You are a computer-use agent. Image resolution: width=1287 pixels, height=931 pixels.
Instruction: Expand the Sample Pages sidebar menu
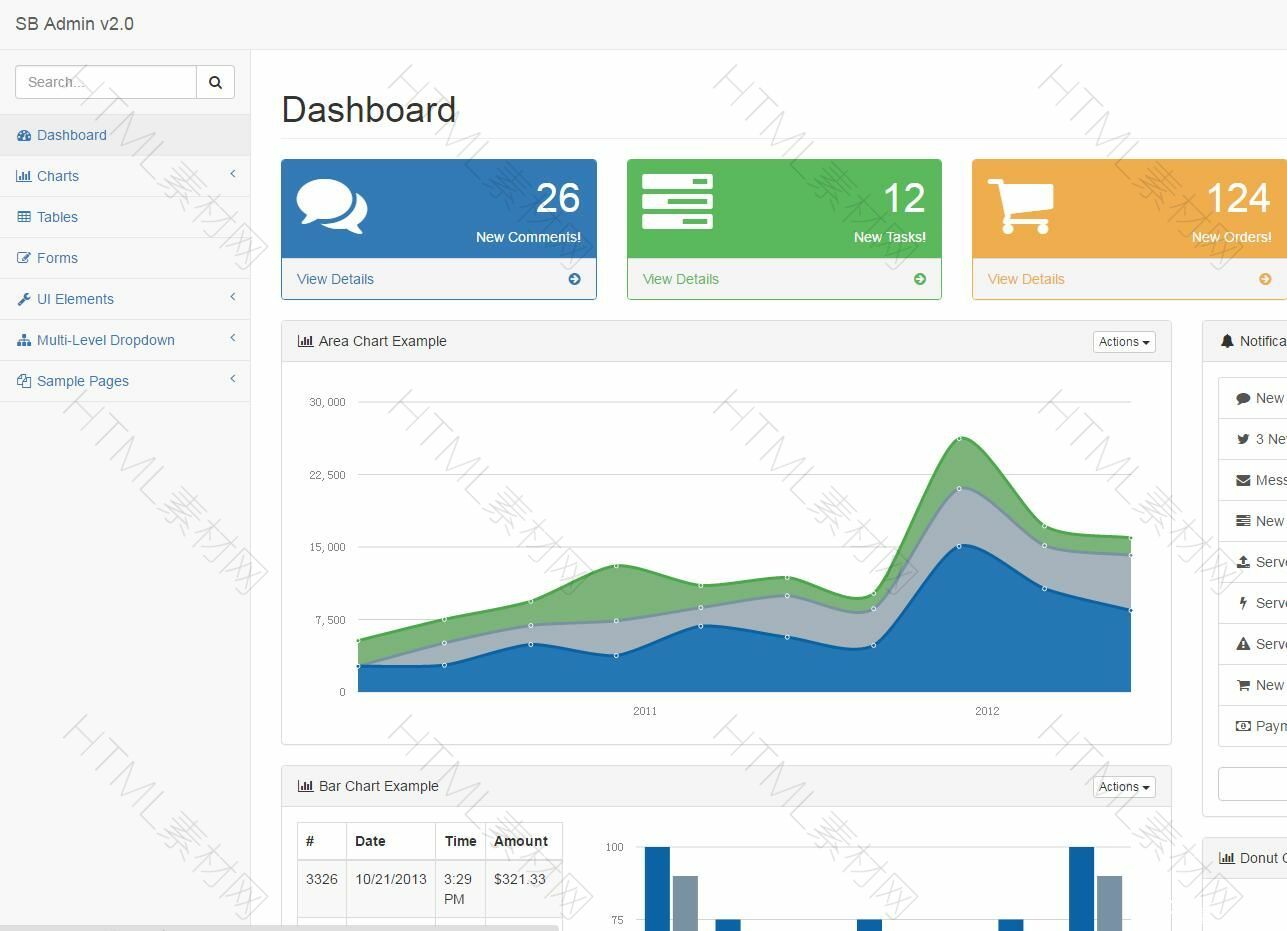tap(82, 381)
